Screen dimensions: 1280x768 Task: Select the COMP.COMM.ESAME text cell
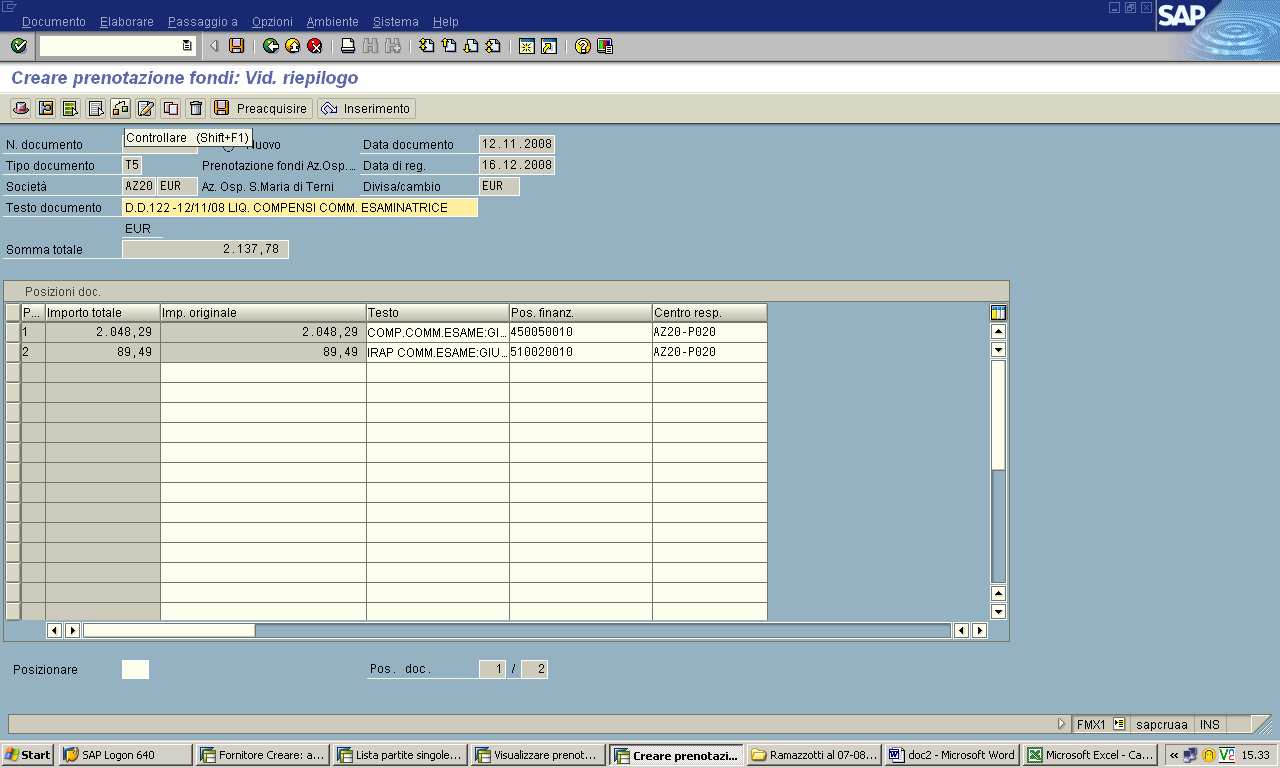click(438, 332)
